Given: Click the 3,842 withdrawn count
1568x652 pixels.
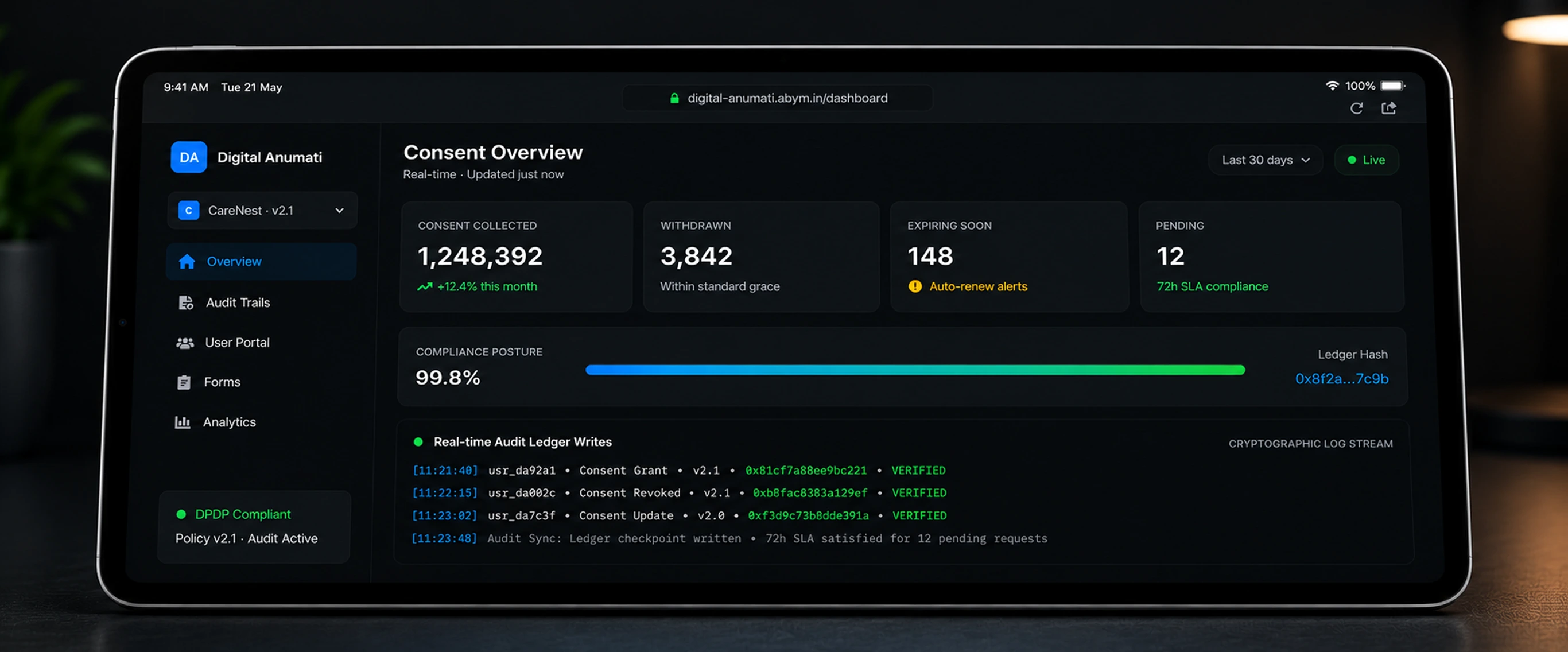Looking at the screenshot, I should click(696, 257).
